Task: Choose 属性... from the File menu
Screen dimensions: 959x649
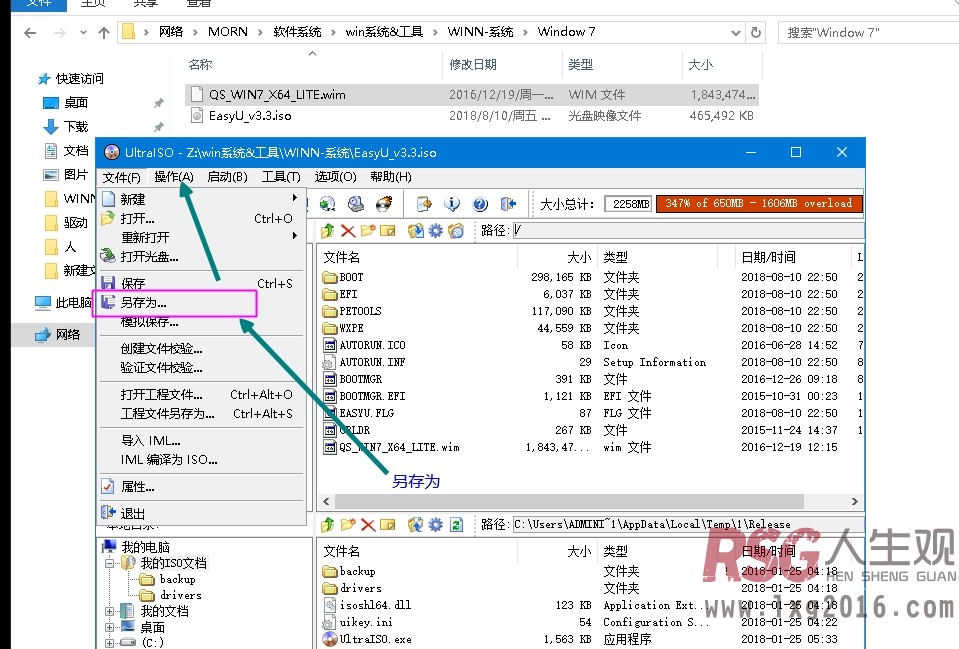Action: [201, 487]
